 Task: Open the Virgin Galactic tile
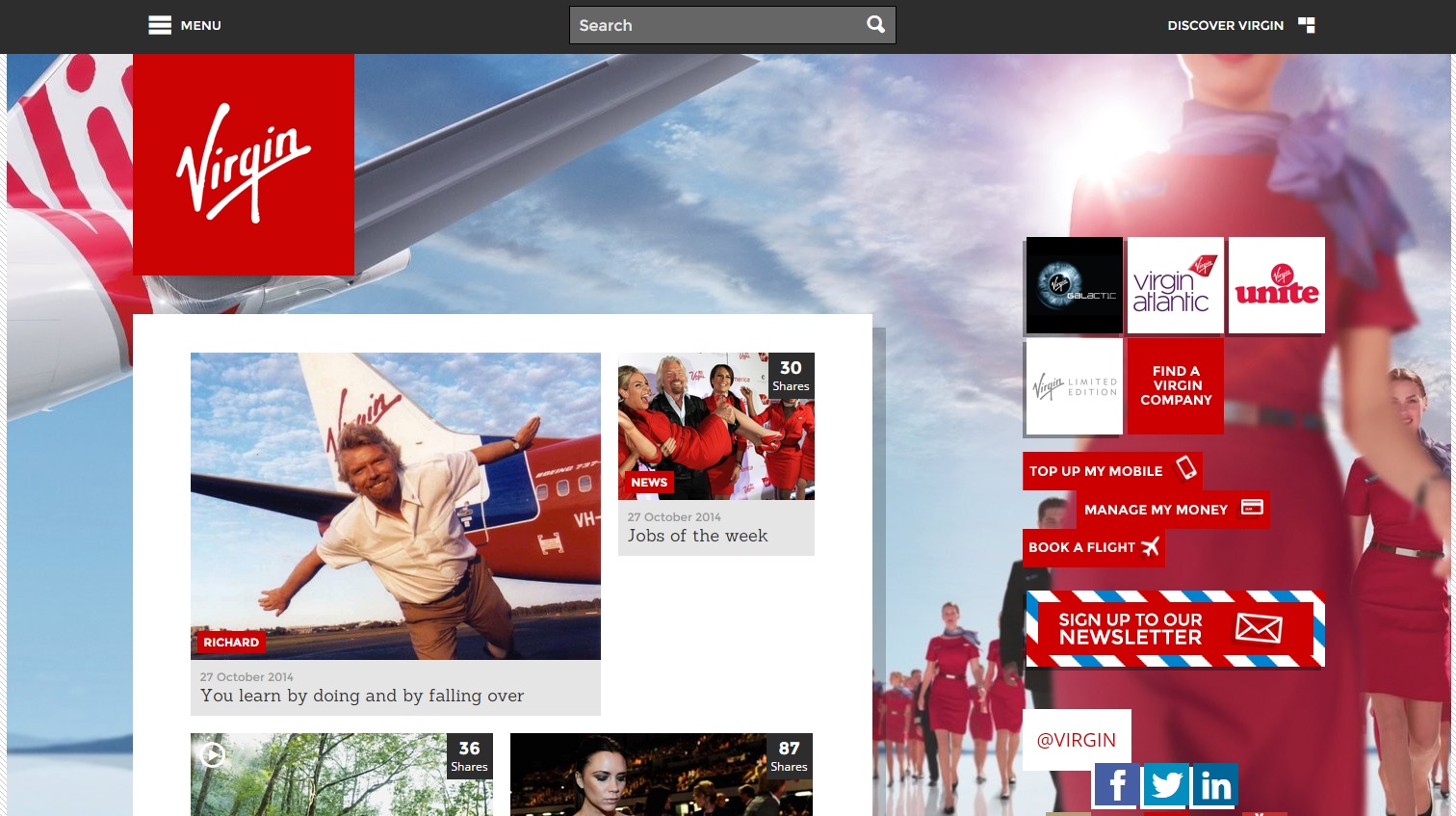pyautogui.click(x=1075, y=285)
